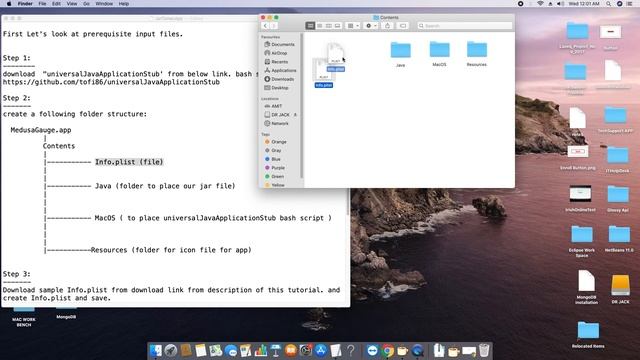The height and width of the screenshot is (360, 640).
Task: Open the Finder menu
Action: pyautogui.click(x=25, y=4)
